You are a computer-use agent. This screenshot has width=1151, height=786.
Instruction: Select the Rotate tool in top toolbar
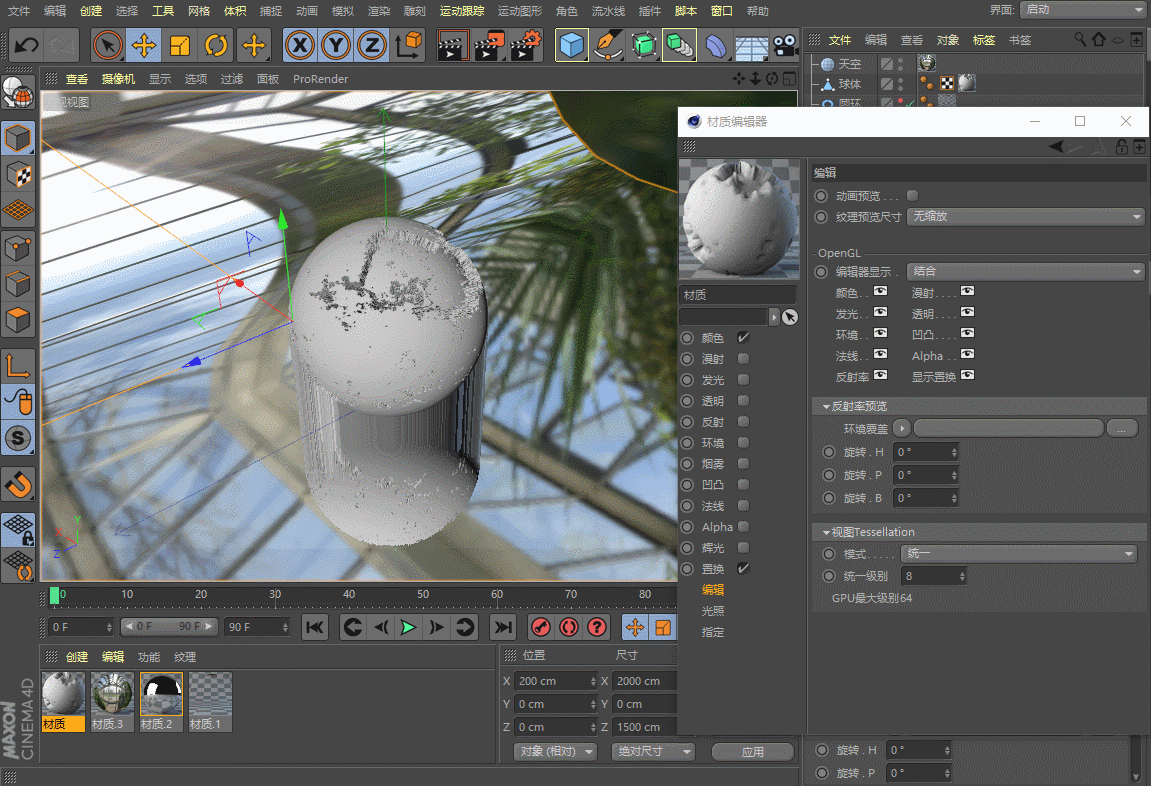tap(216, 45)
